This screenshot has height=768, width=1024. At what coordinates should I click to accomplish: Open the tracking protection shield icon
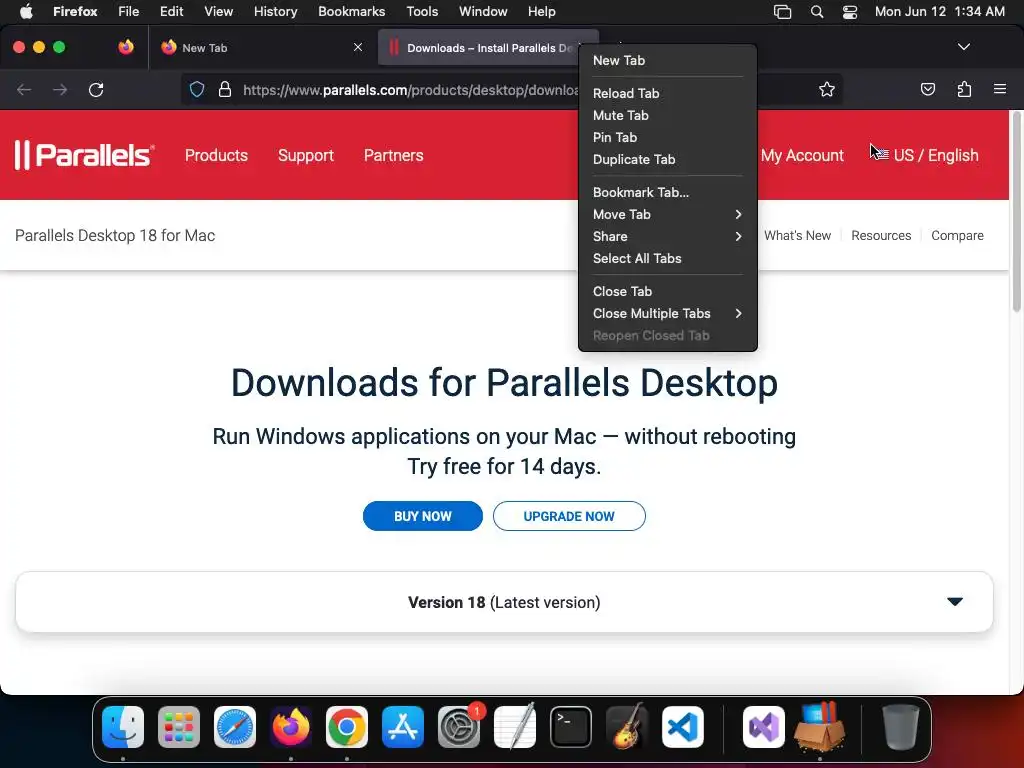point(197,89)
